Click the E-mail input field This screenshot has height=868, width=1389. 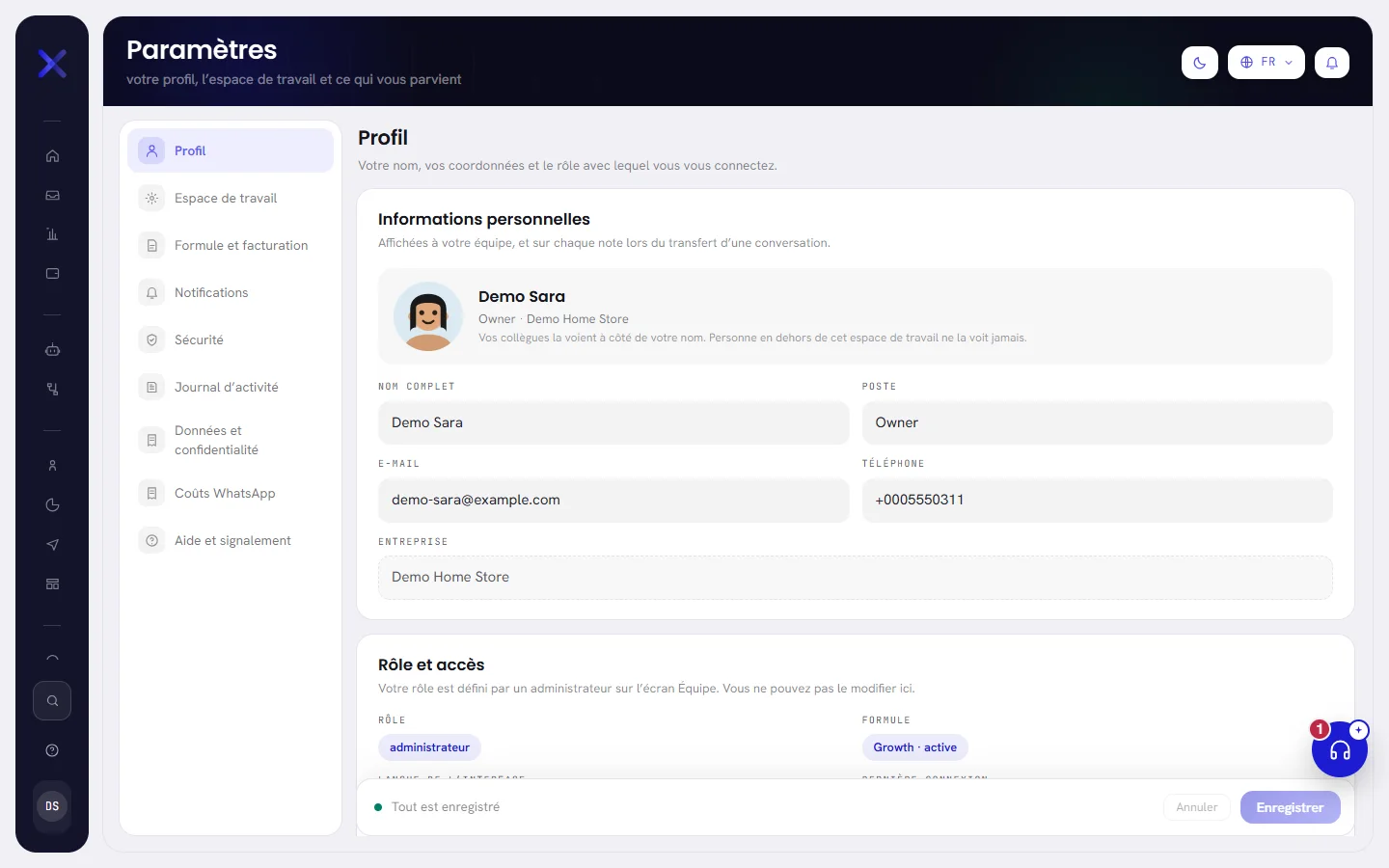(613, 501)
